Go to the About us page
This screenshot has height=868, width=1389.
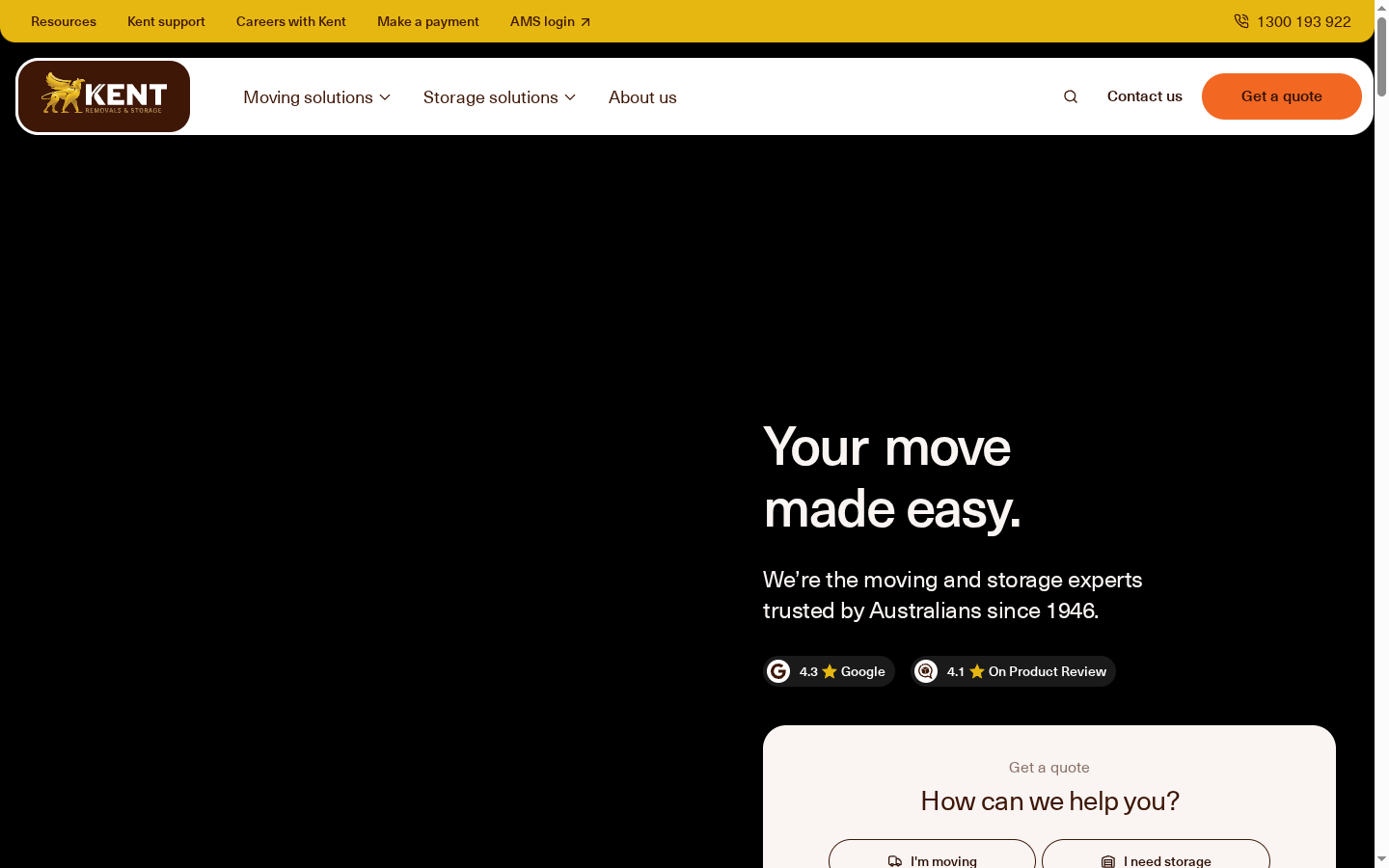click(642, 97)
